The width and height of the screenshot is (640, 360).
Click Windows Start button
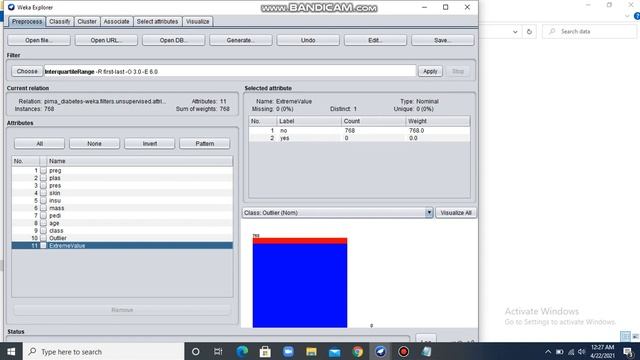point(11,351)
